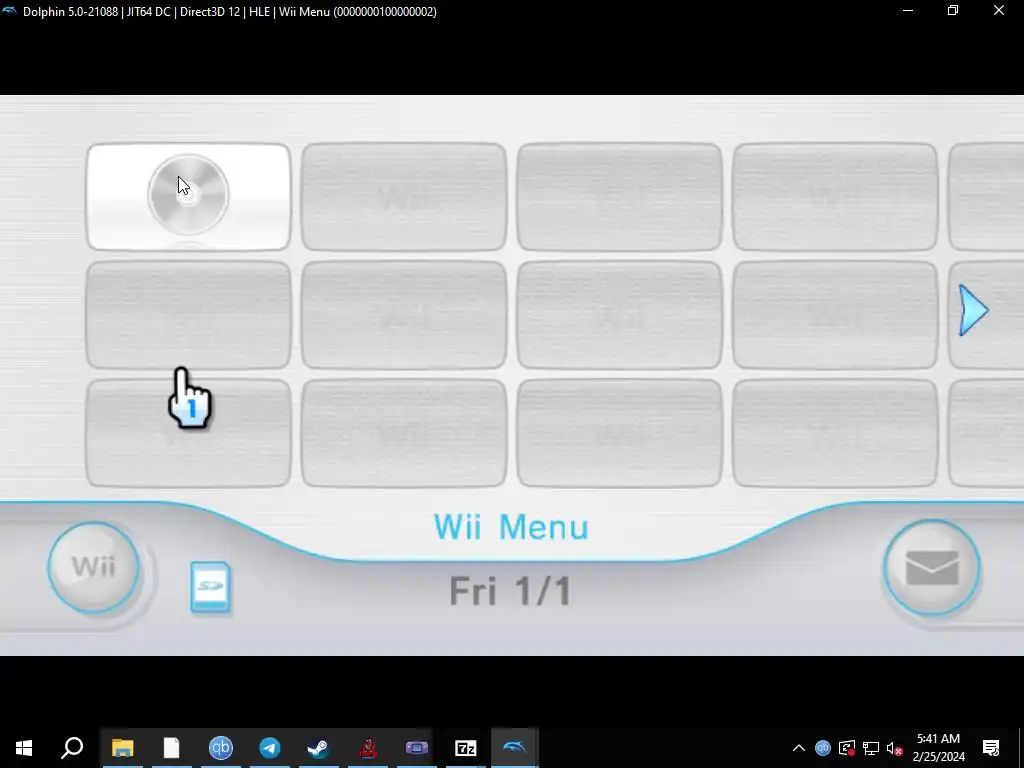Restore down the Dolphin window
Viewport: 1024px width, 768px height.
coord(953,10)
